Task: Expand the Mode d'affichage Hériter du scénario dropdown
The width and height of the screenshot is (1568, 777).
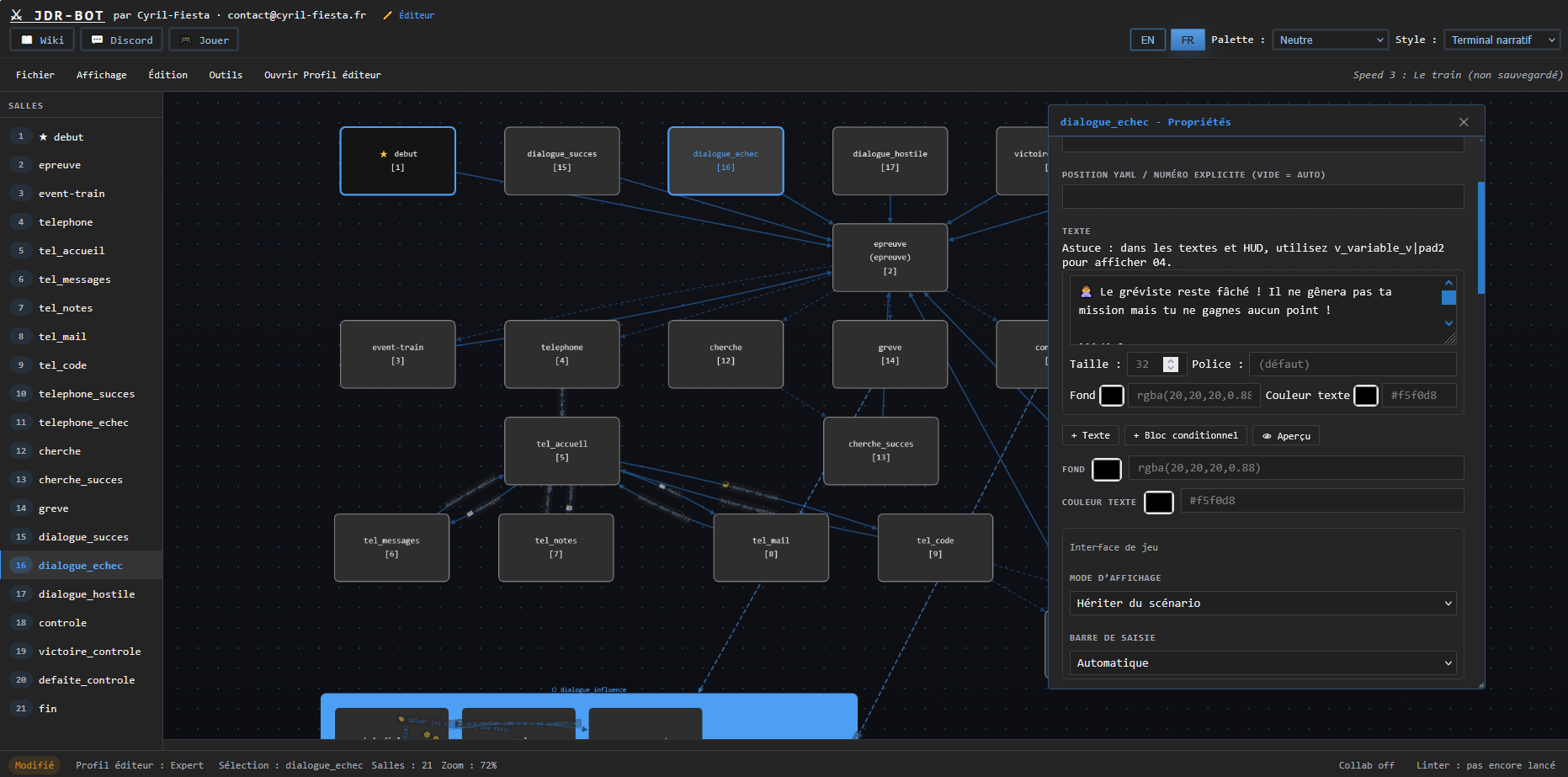Action: [1262, 603]
